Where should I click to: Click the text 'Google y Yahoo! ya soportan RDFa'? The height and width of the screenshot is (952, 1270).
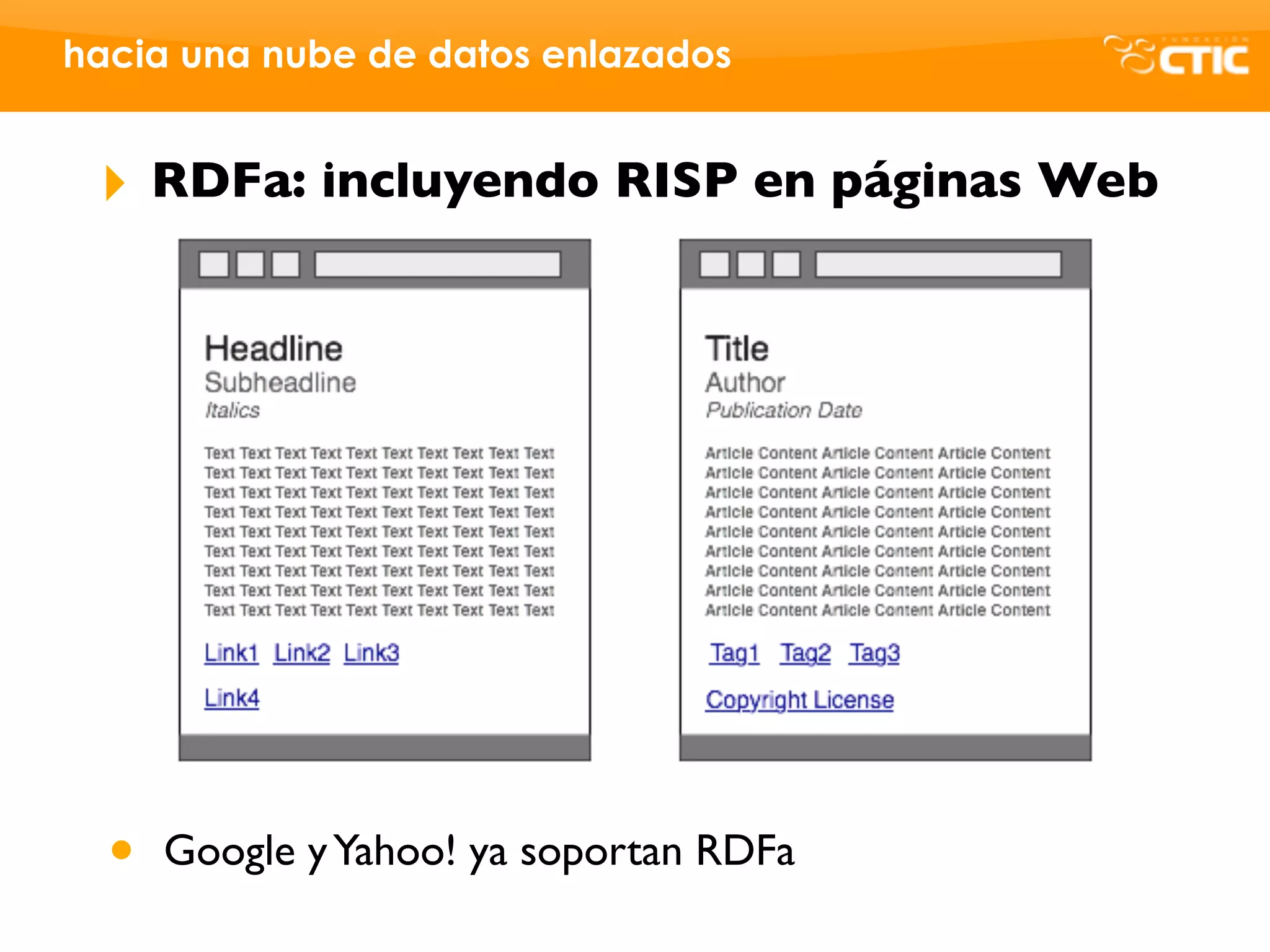(479, 852)
